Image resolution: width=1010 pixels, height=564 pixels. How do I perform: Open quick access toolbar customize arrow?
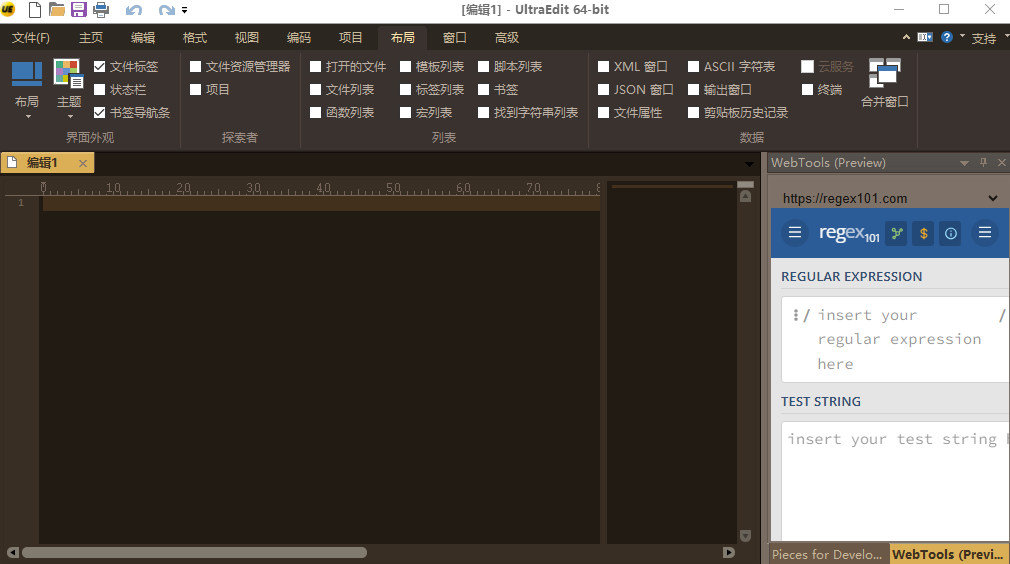coord(184,10)
